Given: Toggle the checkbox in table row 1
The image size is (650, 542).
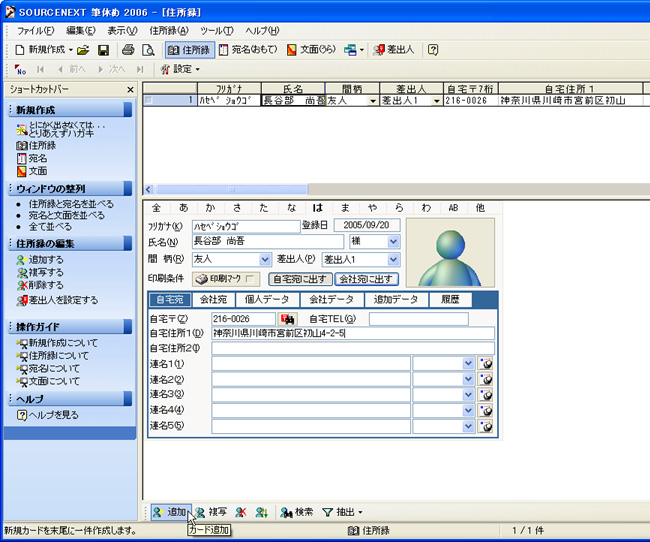Looking at the screenshot, I should click(149, 100).
